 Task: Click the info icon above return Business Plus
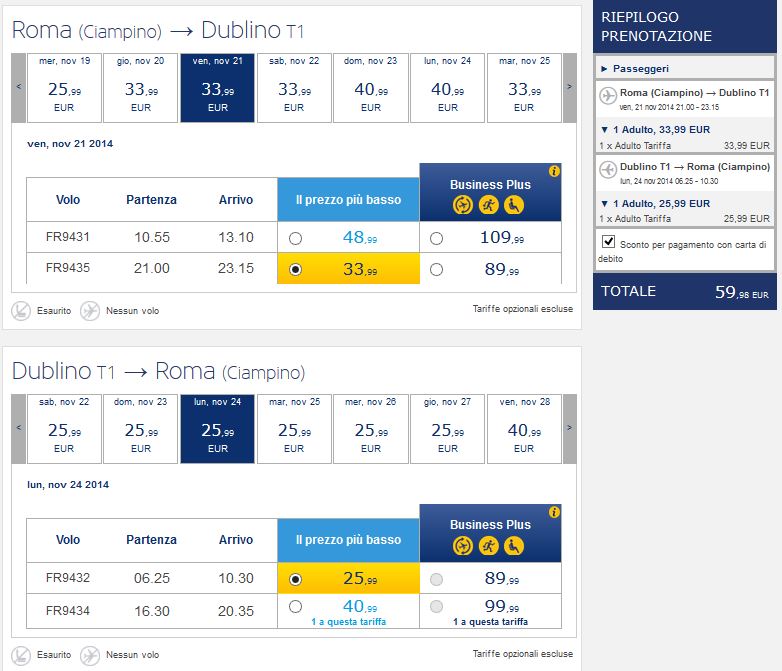coord(555,512)
